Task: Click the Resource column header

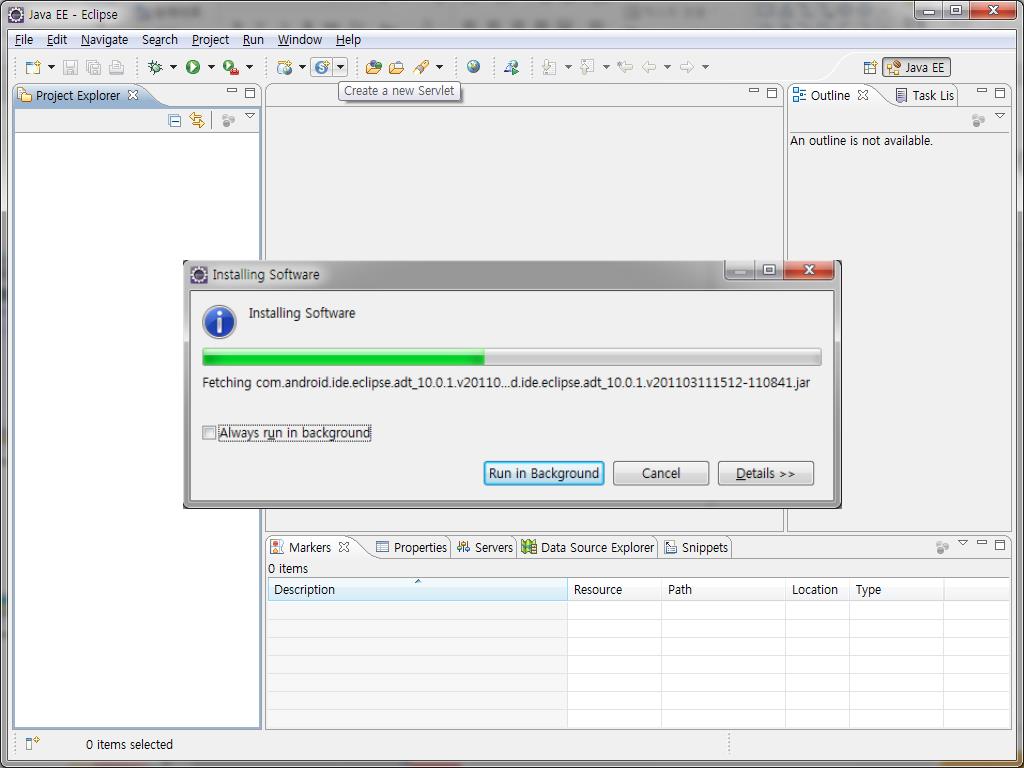Action: [614, 589]
